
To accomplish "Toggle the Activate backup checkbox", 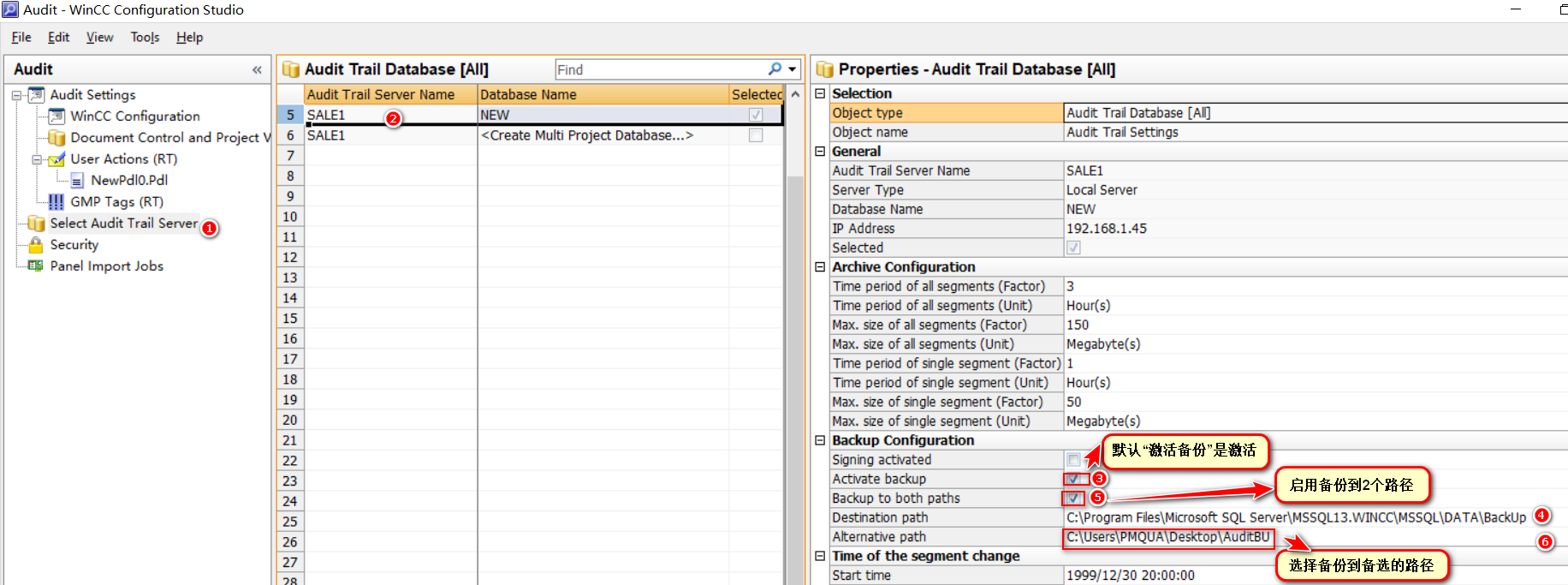I will click(1073, 480).
